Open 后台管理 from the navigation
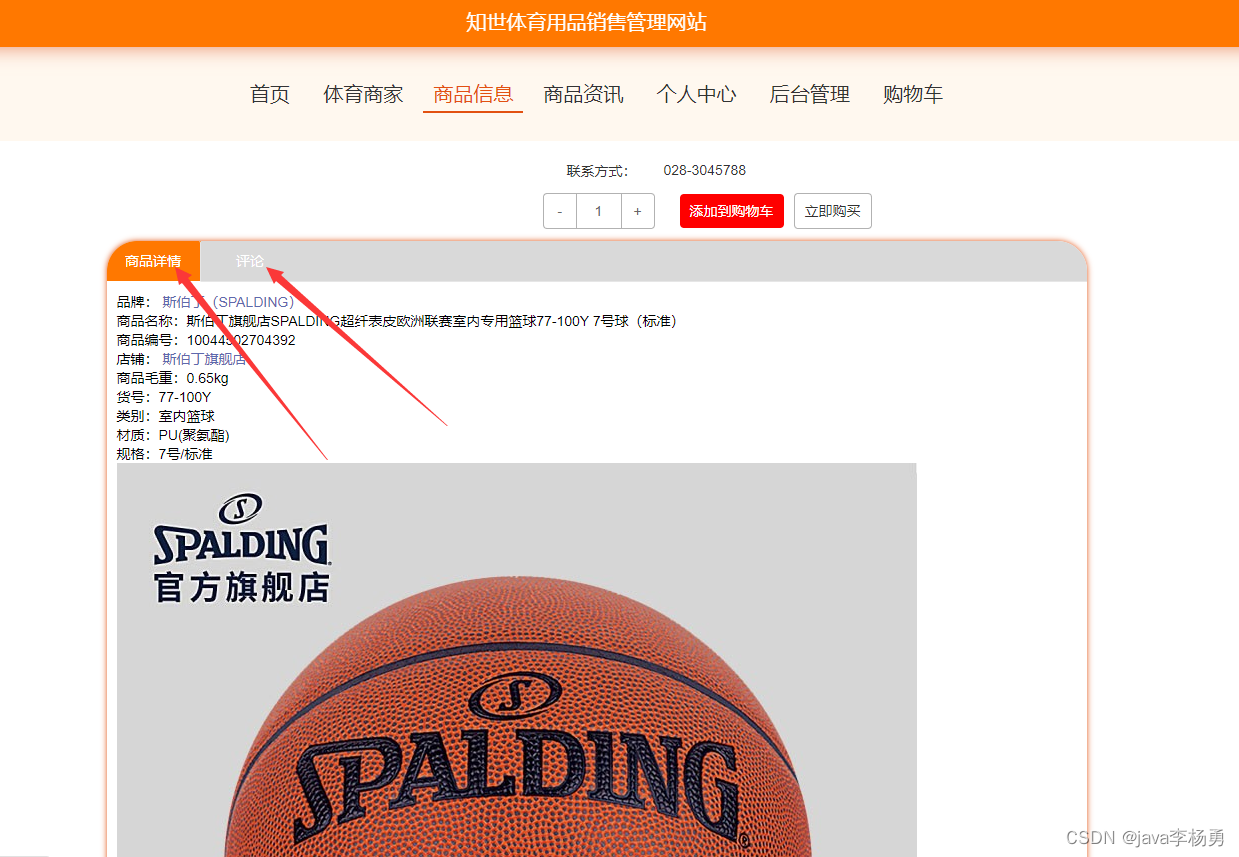The width and height of the screenshot is (1239, 857). tap(809, 95)
